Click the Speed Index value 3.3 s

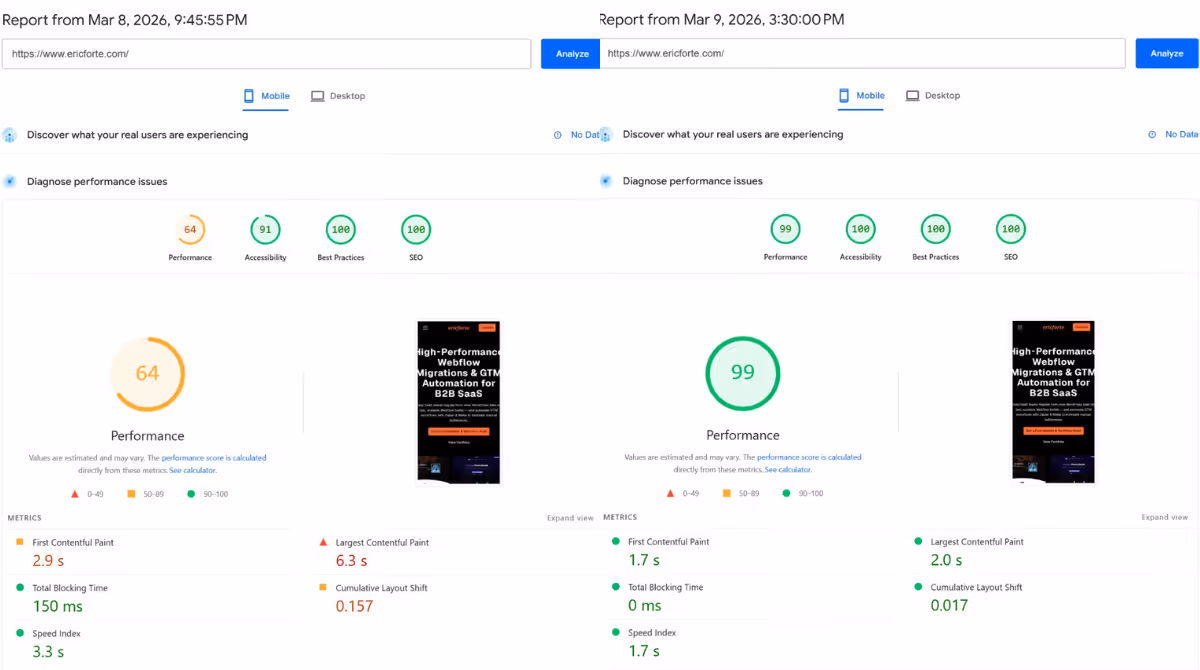coord(48,652)
